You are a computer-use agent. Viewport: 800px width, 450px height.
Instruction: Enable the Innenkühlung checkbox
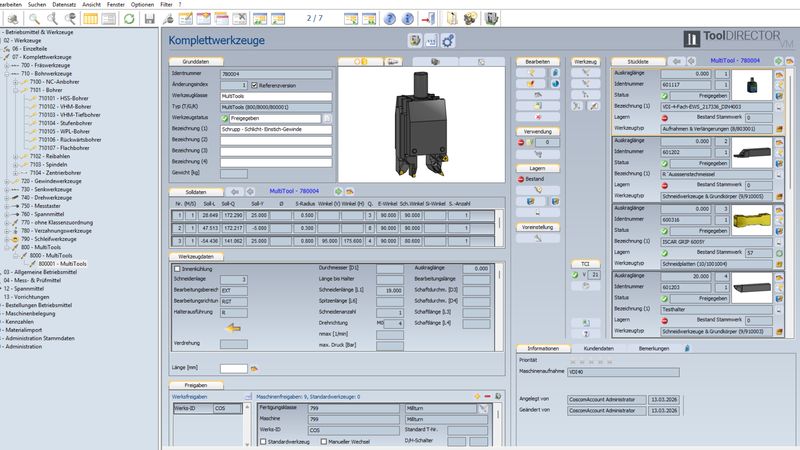[177, 269]
